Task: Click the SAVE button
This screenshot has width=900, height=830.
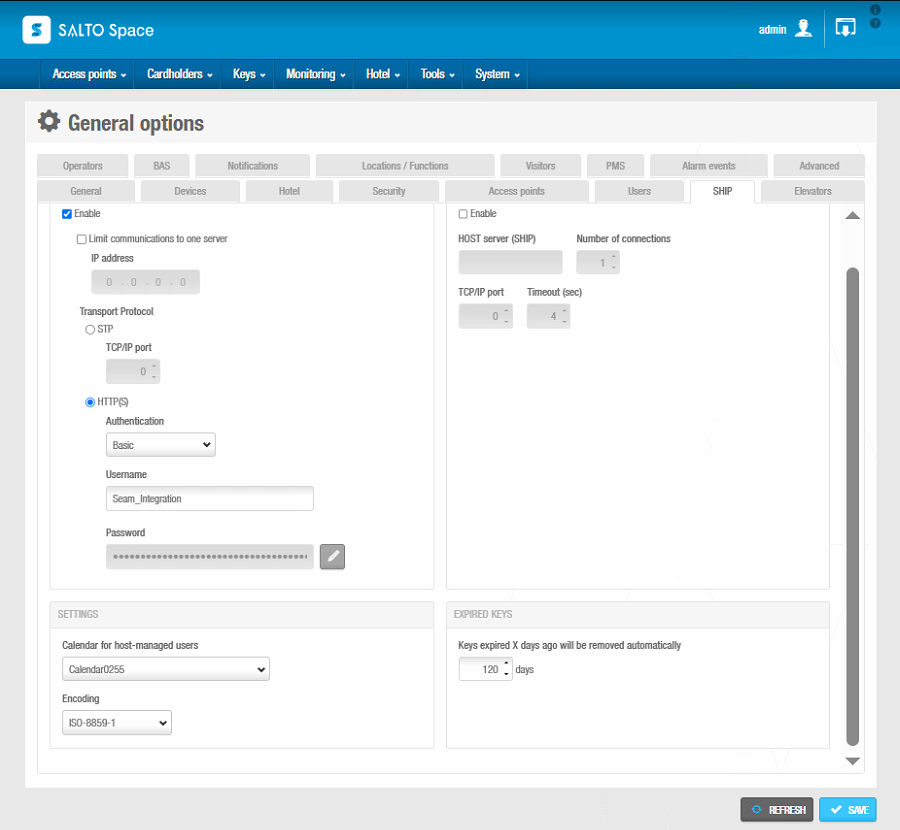Action: click(x=847, y=809)
